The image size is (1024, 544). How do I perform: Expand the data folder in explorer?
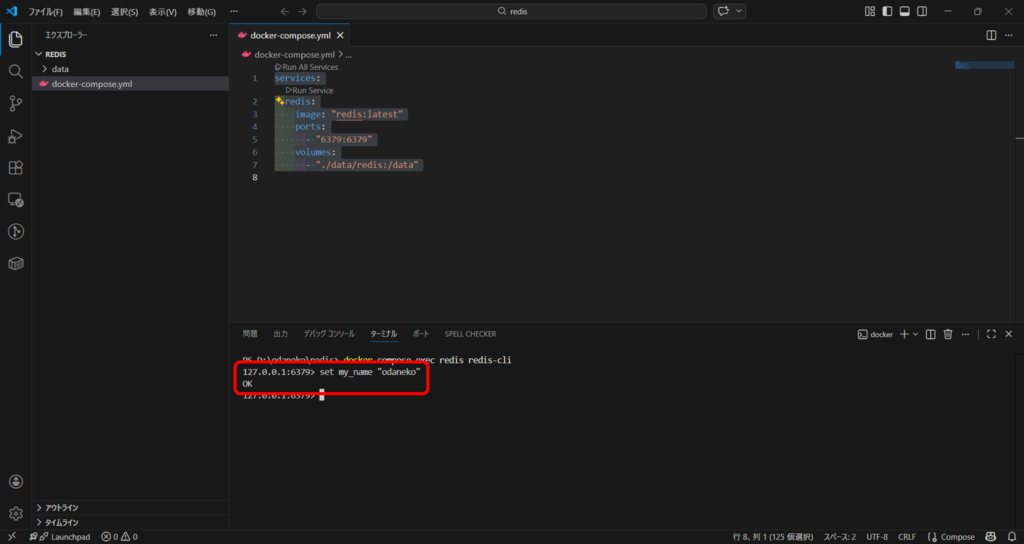pos(60,69)
